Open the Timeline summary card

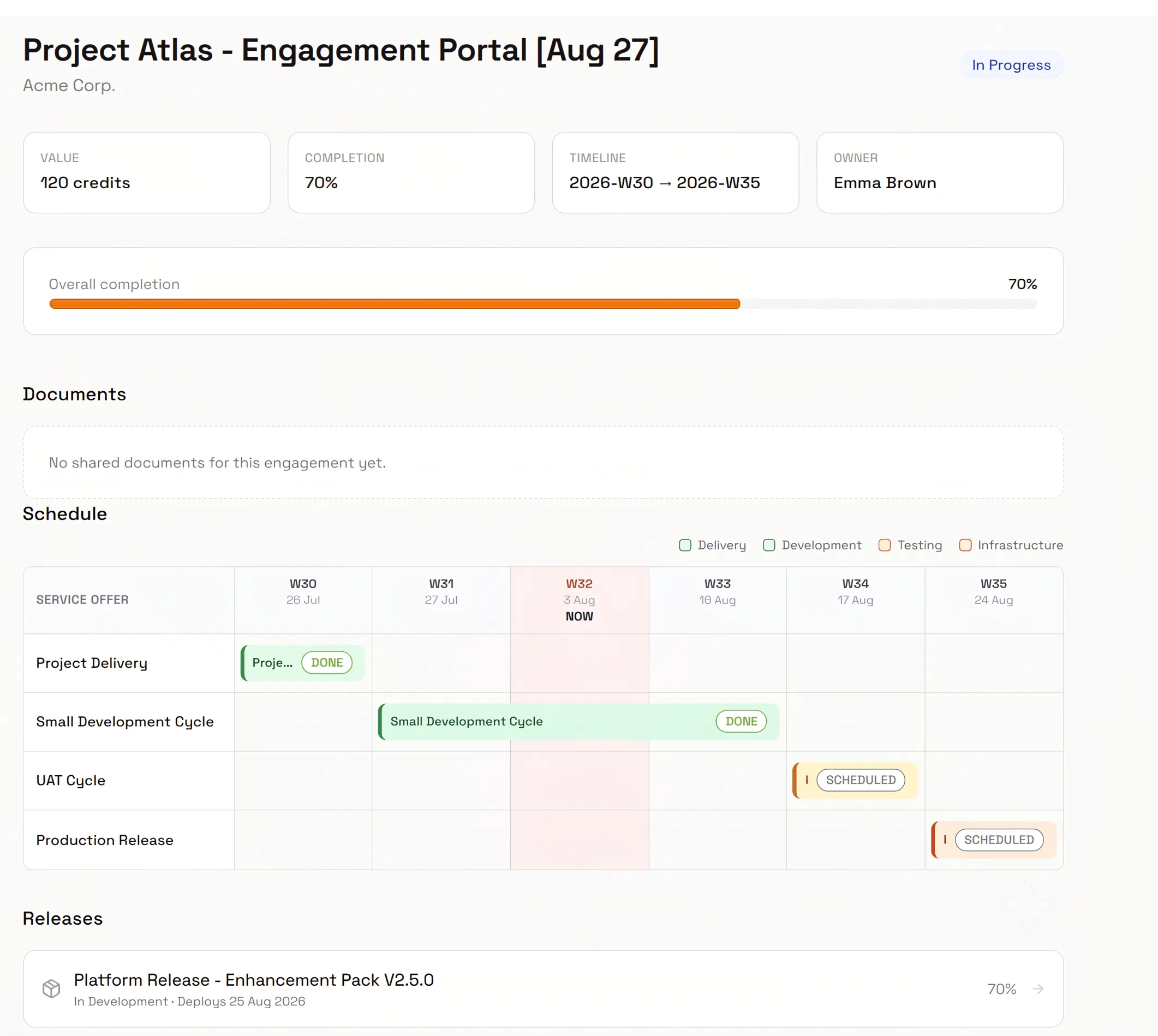(676, 173)
